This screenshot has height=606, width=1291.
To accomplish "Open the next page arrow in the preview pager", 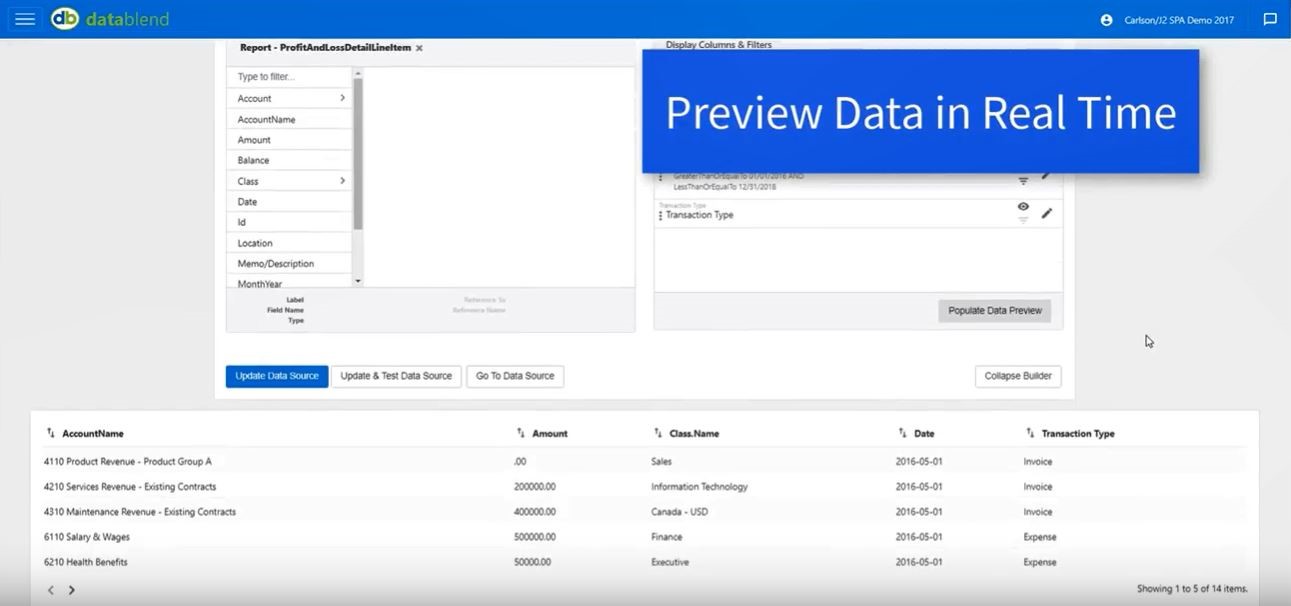I will 70,589.
